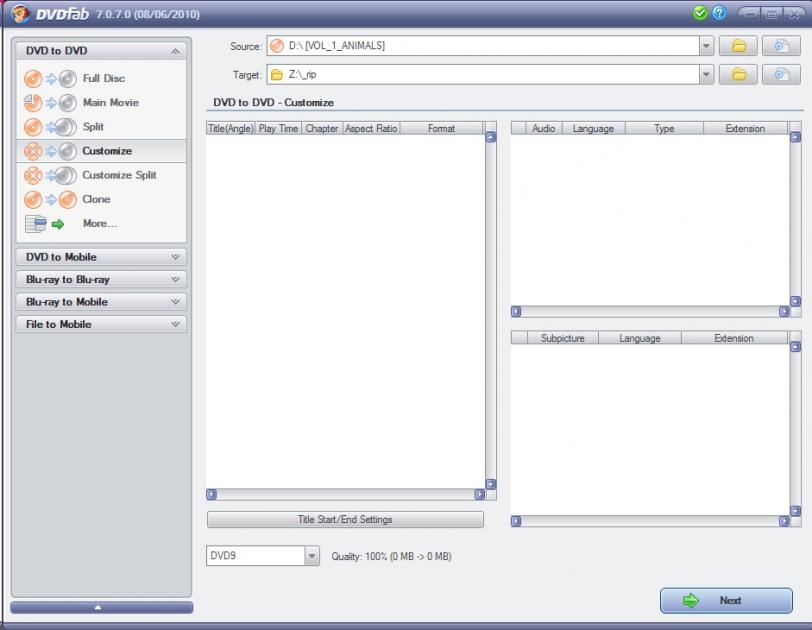Choose the Split copy mode
This screenshot has height=630, width=812.
(x=101, y=127)
